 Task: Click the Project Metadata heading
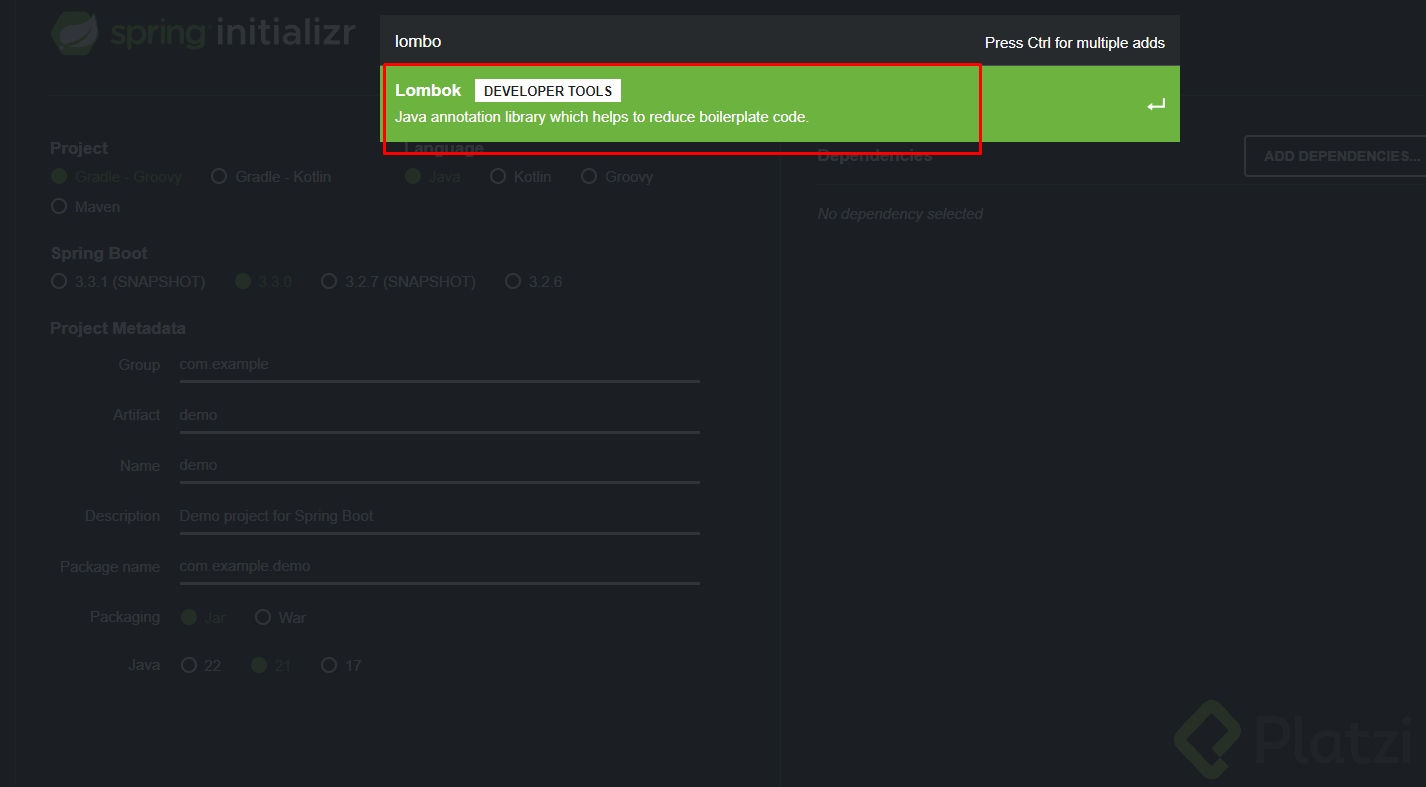[x=118, y=328]
